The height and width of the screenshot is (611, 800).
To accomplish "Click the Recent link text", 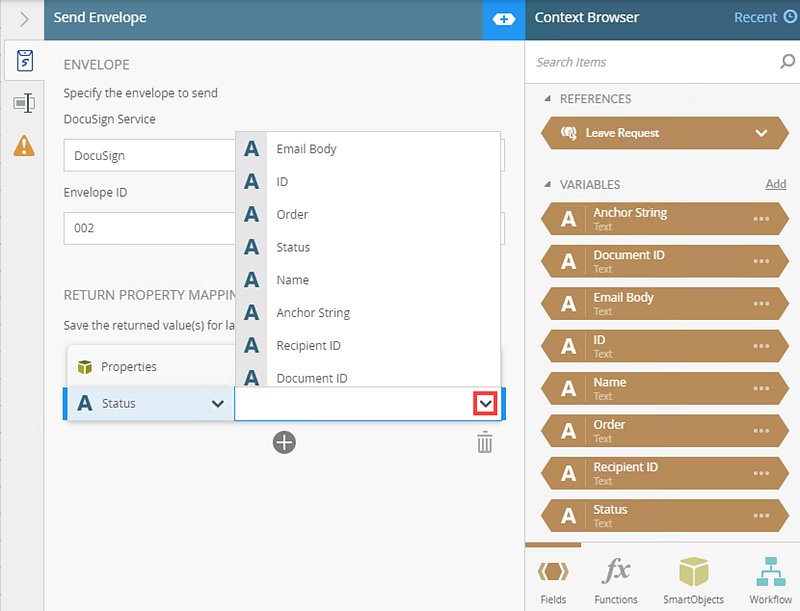I will pos(755,17).
